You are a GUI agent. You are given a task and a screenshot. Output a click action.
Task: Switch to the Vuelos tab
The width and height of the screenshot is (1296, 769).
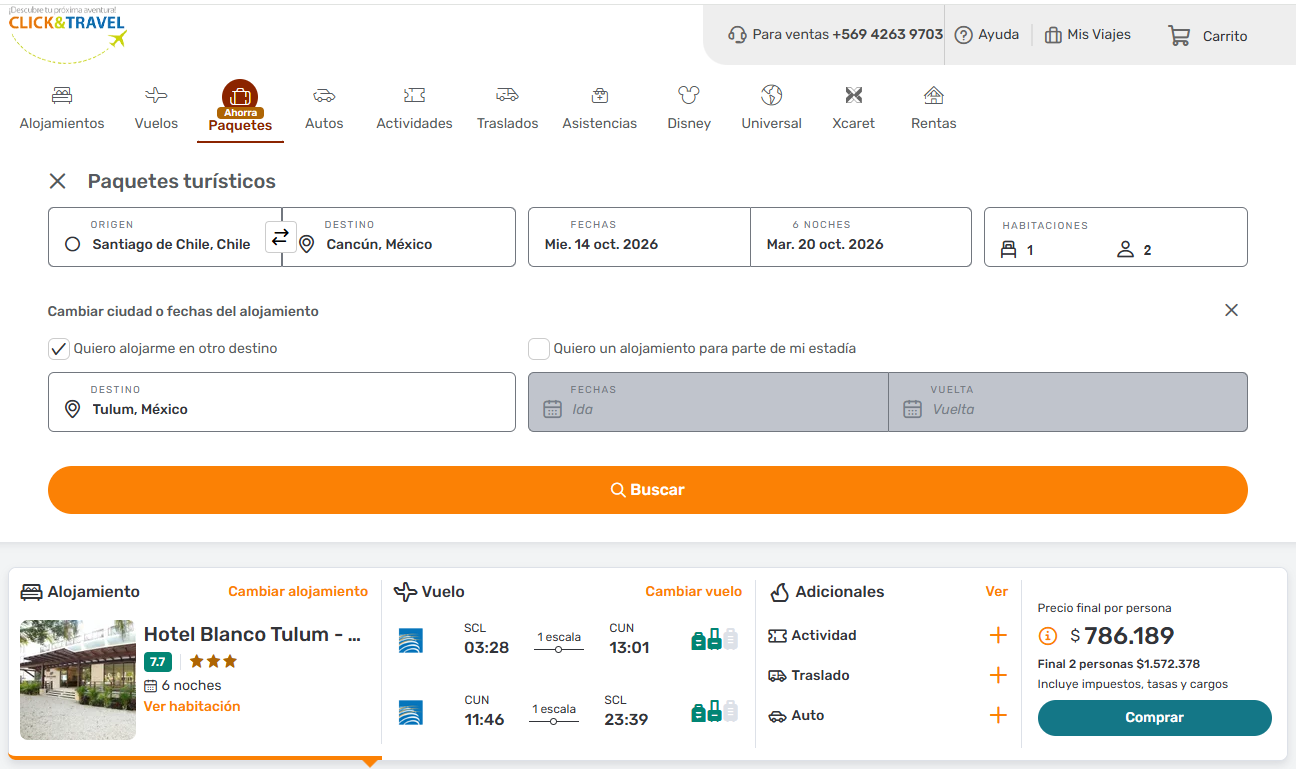point(156,108)
